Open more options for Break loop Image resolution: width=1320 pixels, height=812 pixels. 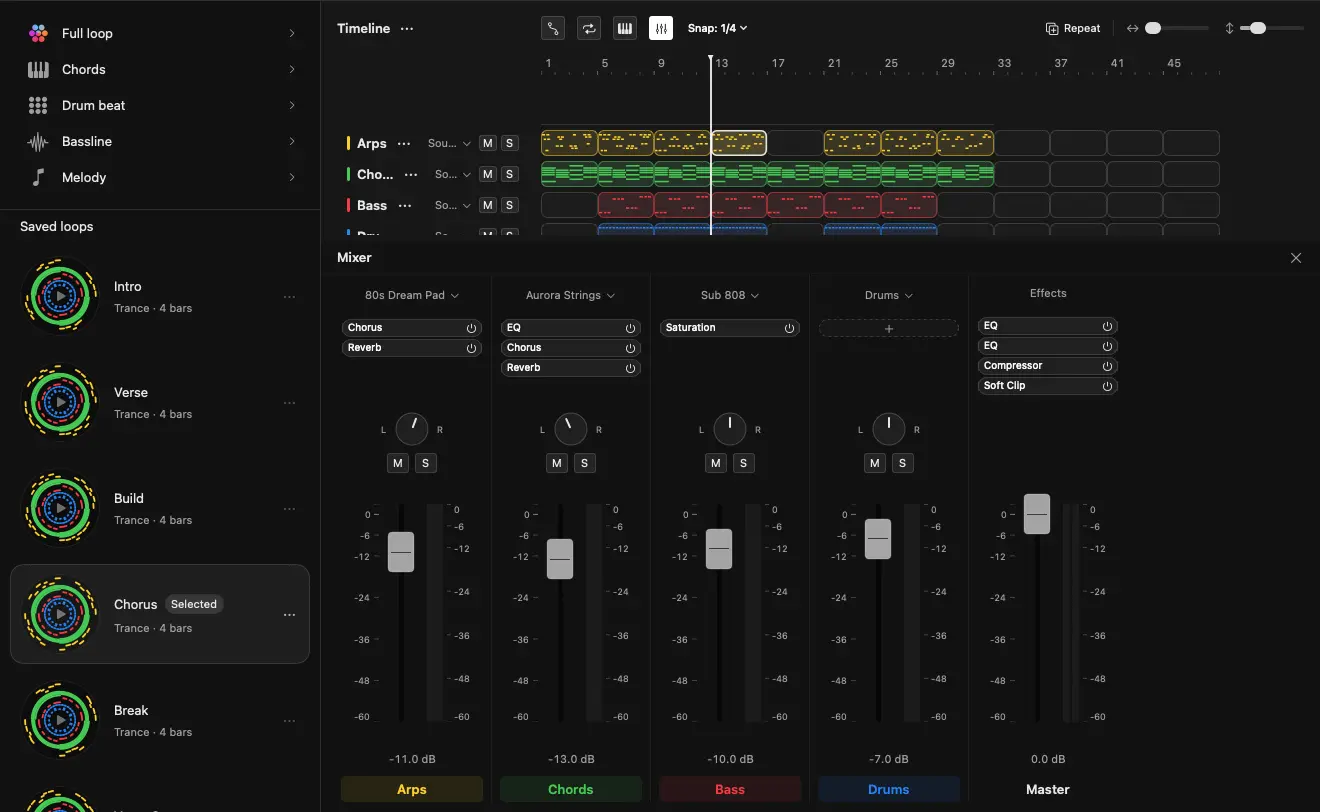pos(289,721)
